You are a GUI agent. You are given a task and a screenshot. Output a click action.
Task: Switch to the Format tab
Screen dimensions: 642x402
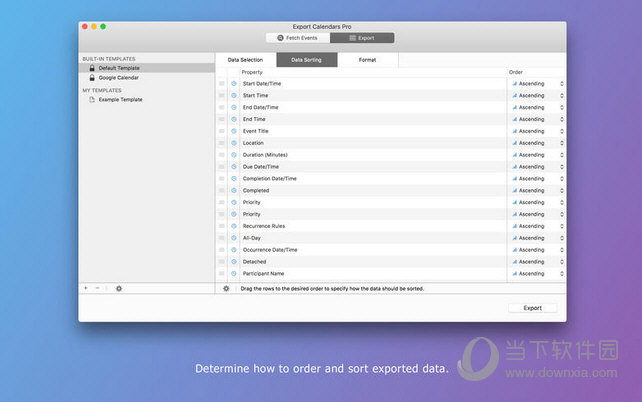pyautogui.click(x=367, y=60)
